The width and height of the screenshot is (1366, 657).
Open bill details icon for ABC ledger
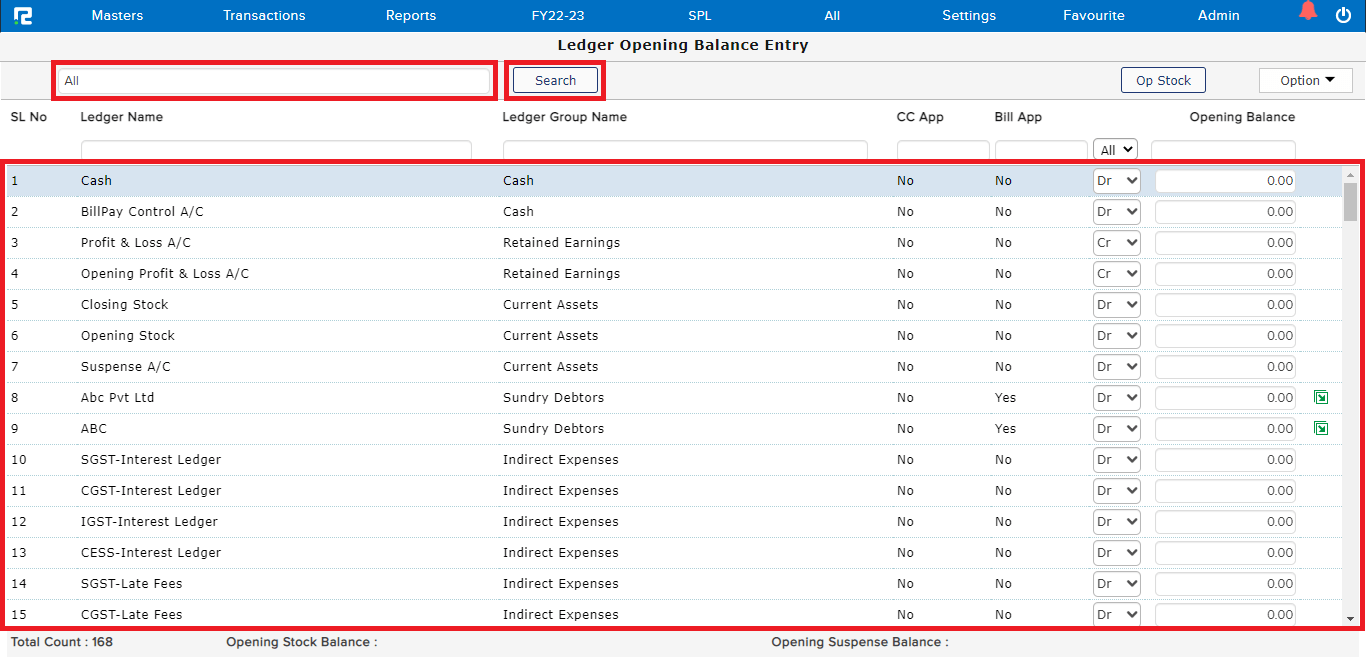(1321, 429)
